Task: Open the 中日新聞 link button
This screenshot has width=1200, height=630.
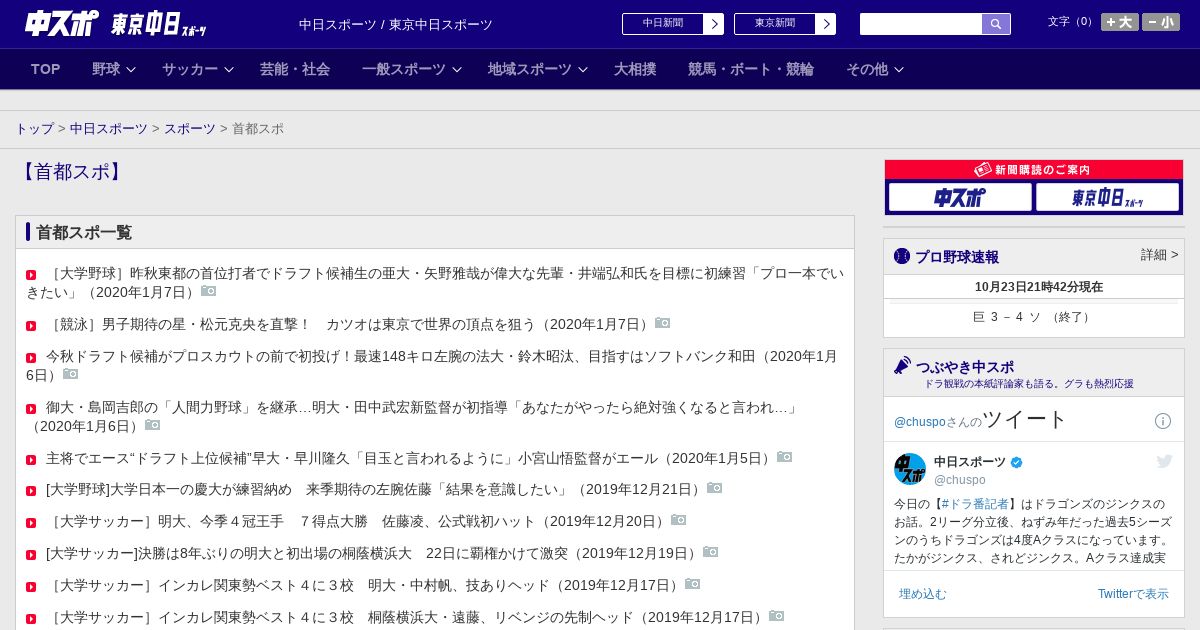Action: (x=662, y=24)
